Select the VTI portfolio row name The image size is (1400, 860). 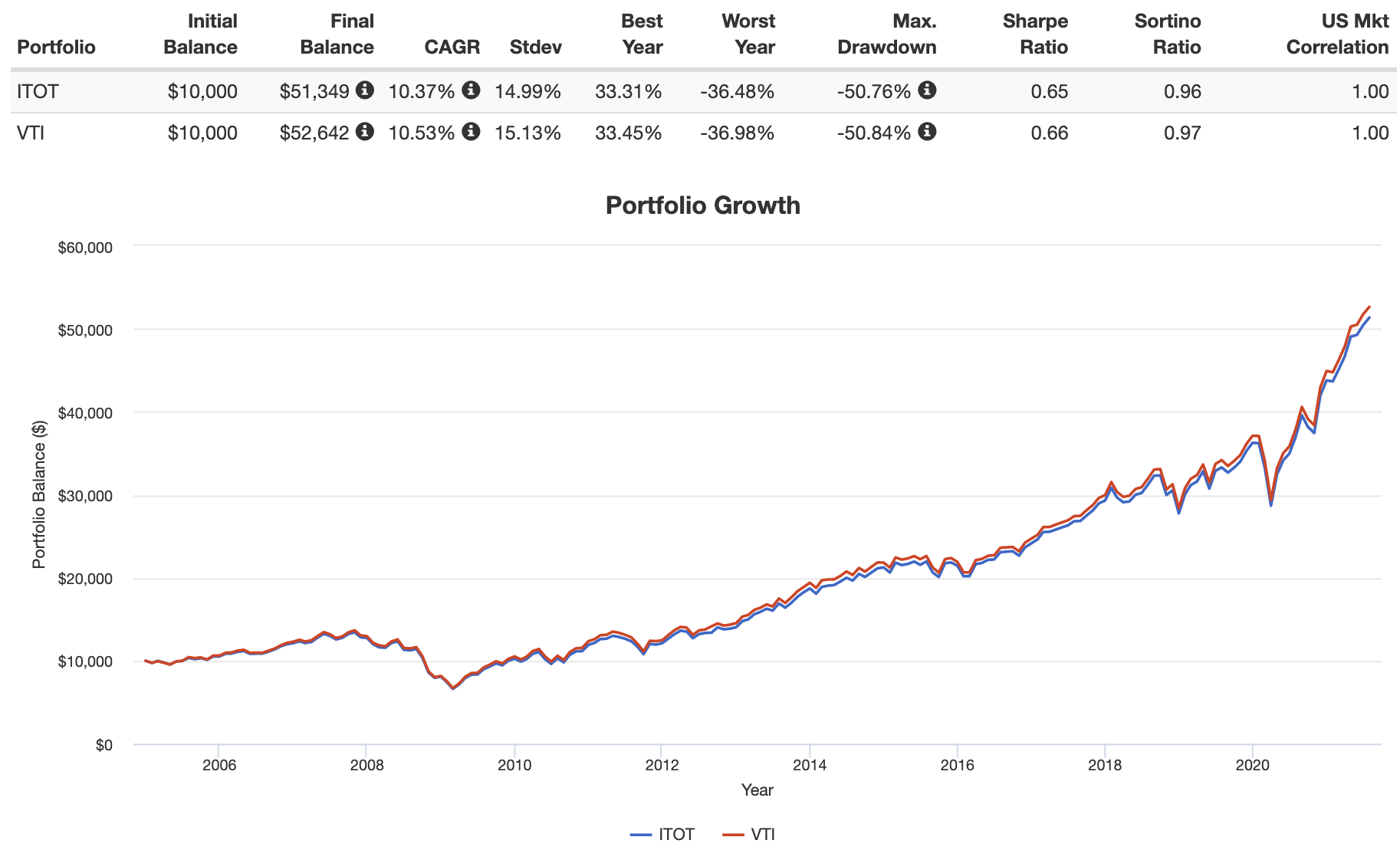[x=31, y=133]
